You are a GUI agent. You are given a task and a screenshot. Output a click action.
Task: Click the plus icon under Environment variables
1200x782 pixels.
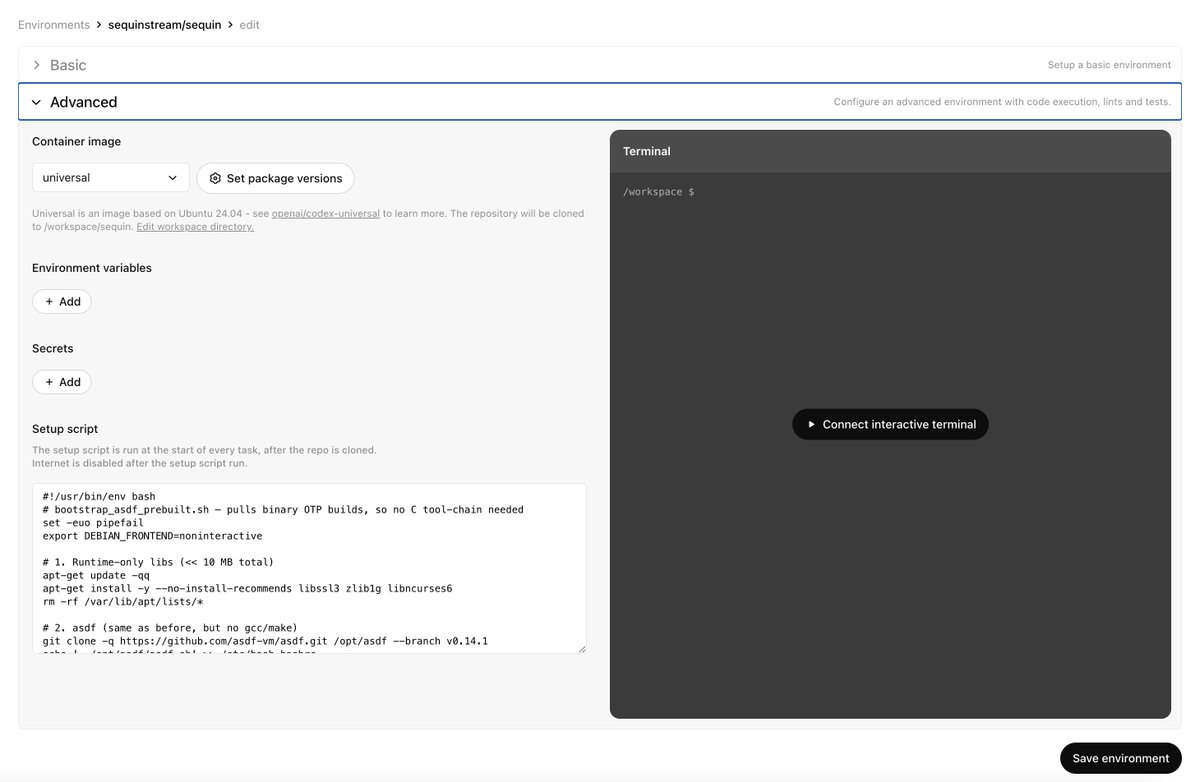(50, 301)
